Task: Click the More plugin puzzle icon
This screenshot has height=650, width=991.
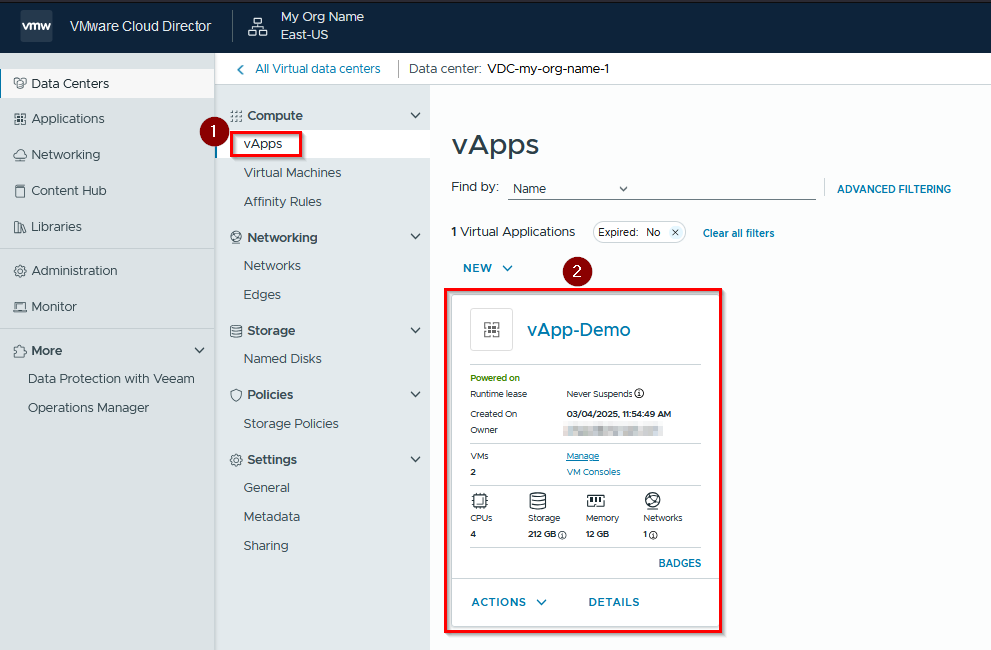Action: pyautogui.click(x=20, y=351)
